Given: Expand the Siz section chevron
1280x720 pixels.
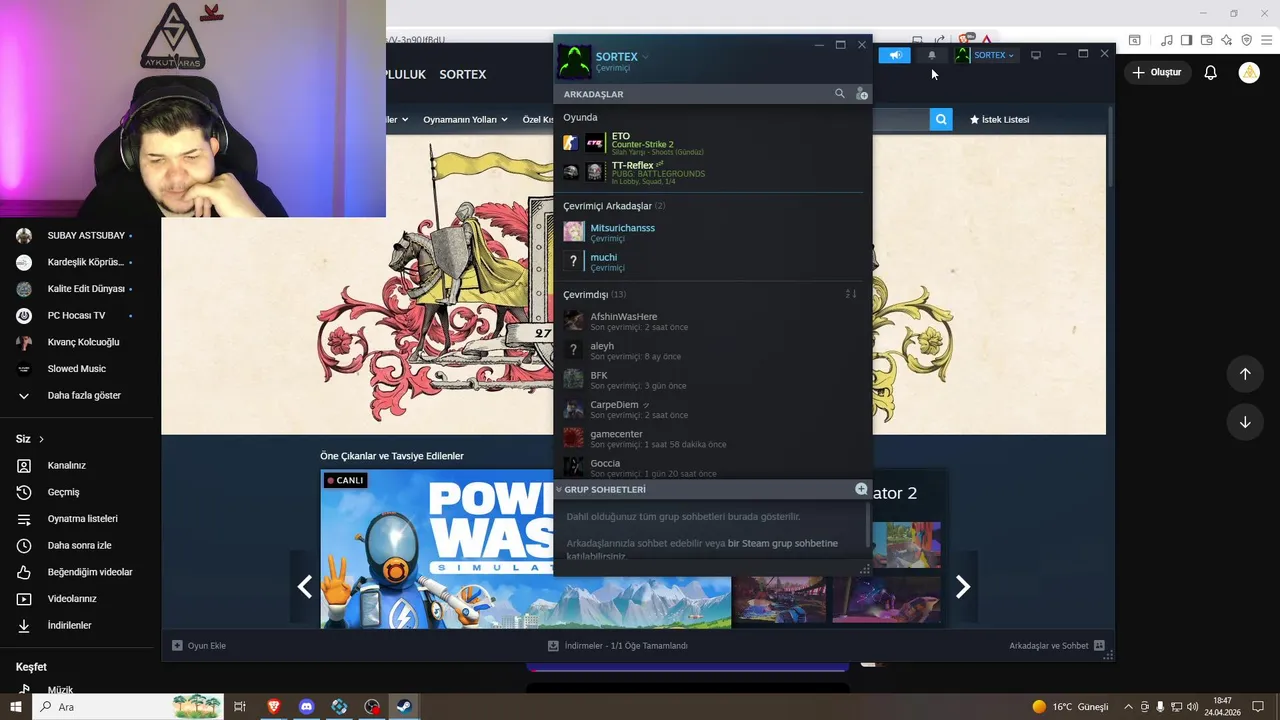Looking at the screenshot, I should [41, 439].
